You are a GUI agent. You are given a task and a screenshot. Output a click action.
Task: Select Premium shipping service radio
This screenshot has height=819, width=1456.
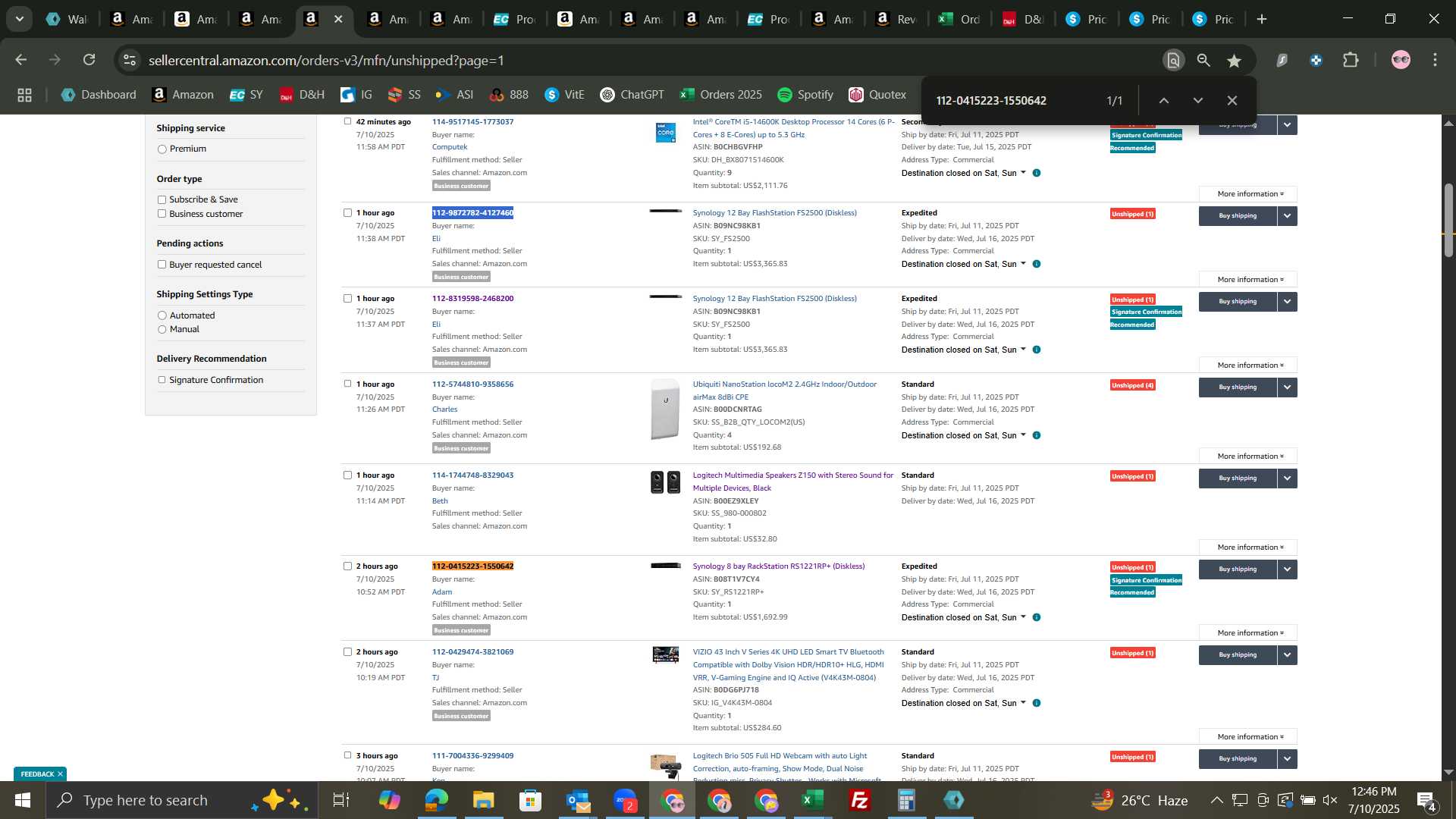tap(162, 149)
